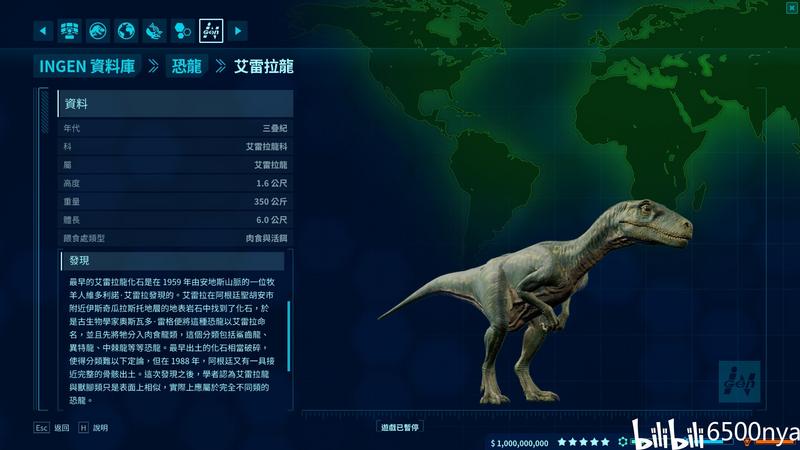Click the InGen logo badge at lower right
800x450 pixels.
click(739, 382)
